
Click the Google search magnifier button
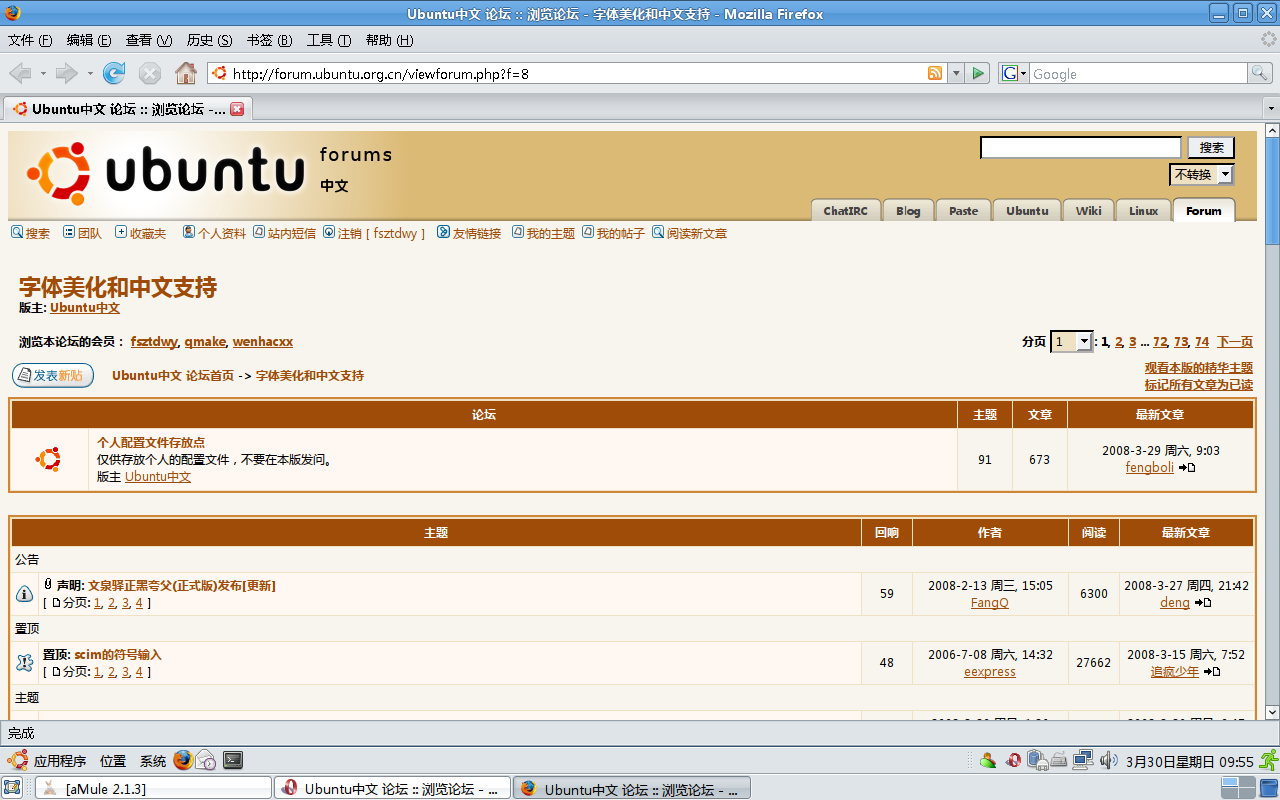tap(1260, 73)
